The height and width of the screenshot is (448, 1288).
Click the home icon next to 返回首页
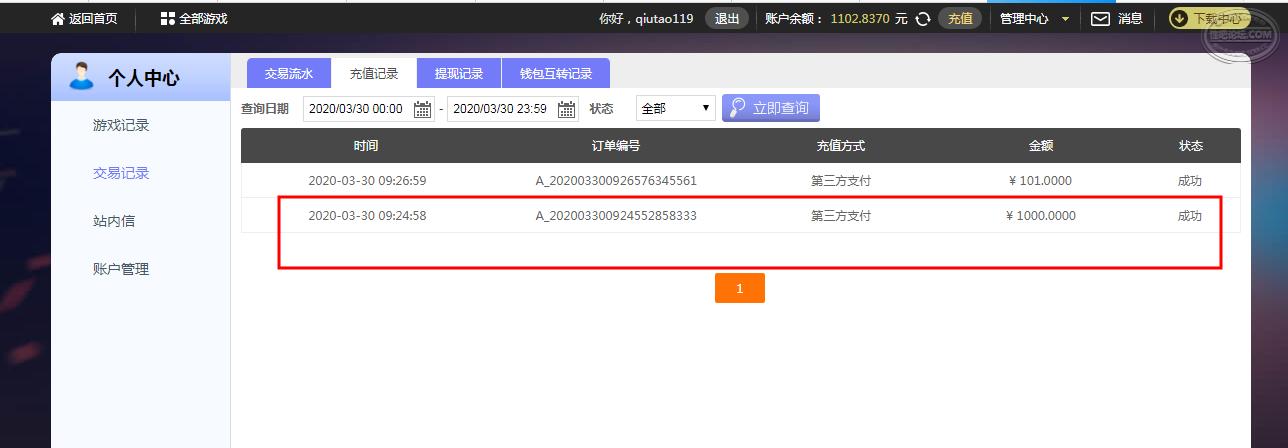coord(58,18)
